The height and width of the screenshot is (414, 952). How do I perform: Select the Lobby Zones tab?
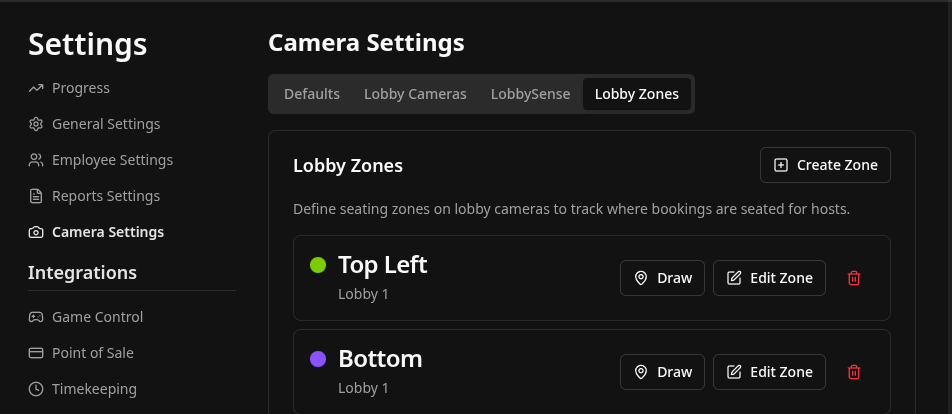[637, 94]
